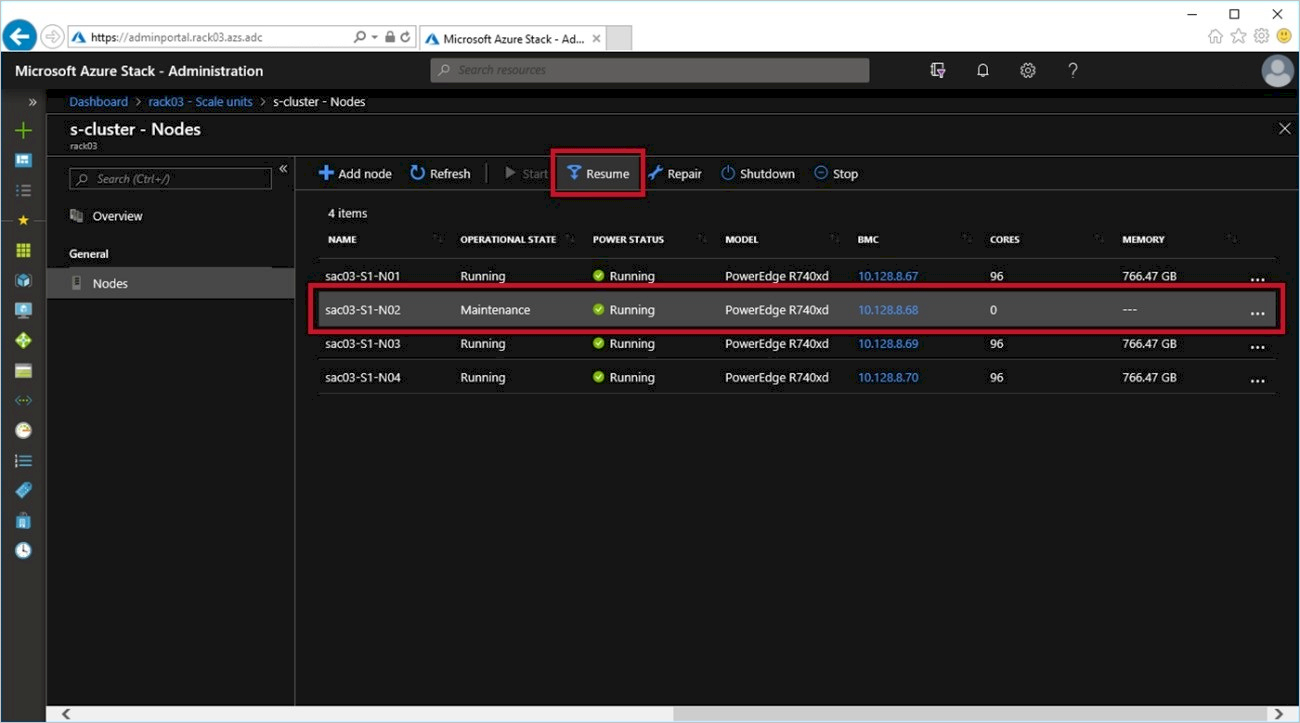Open the Help question mark
This screenshot has width=1300, height=723.
click(x=1073, y=70)
